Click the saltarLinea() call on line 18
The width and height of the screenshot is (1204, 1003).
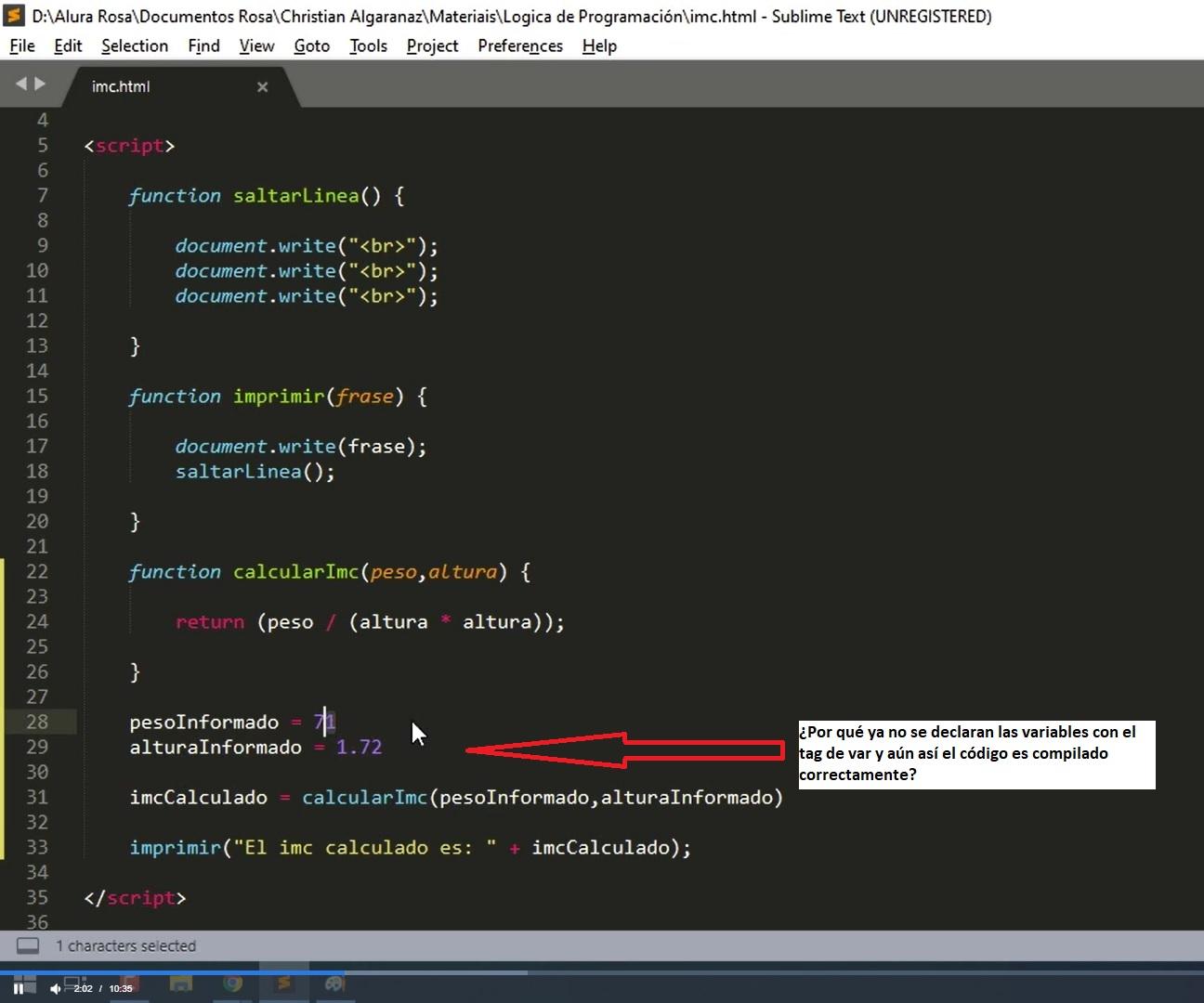pos(255,472)
